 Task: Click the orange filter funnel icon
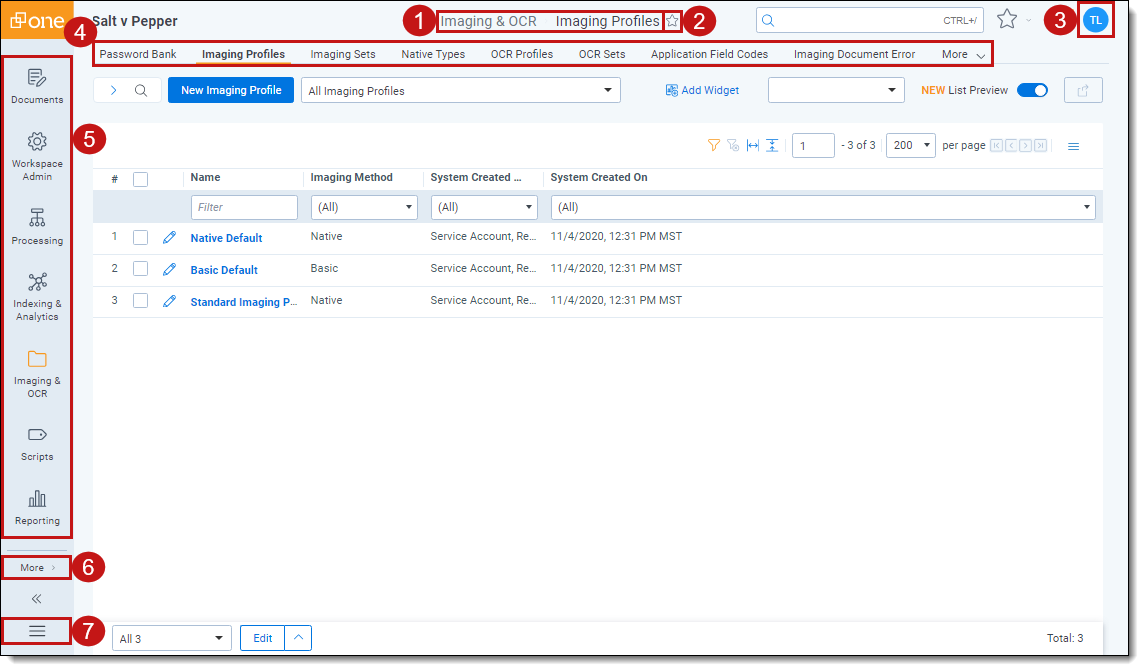713,145
